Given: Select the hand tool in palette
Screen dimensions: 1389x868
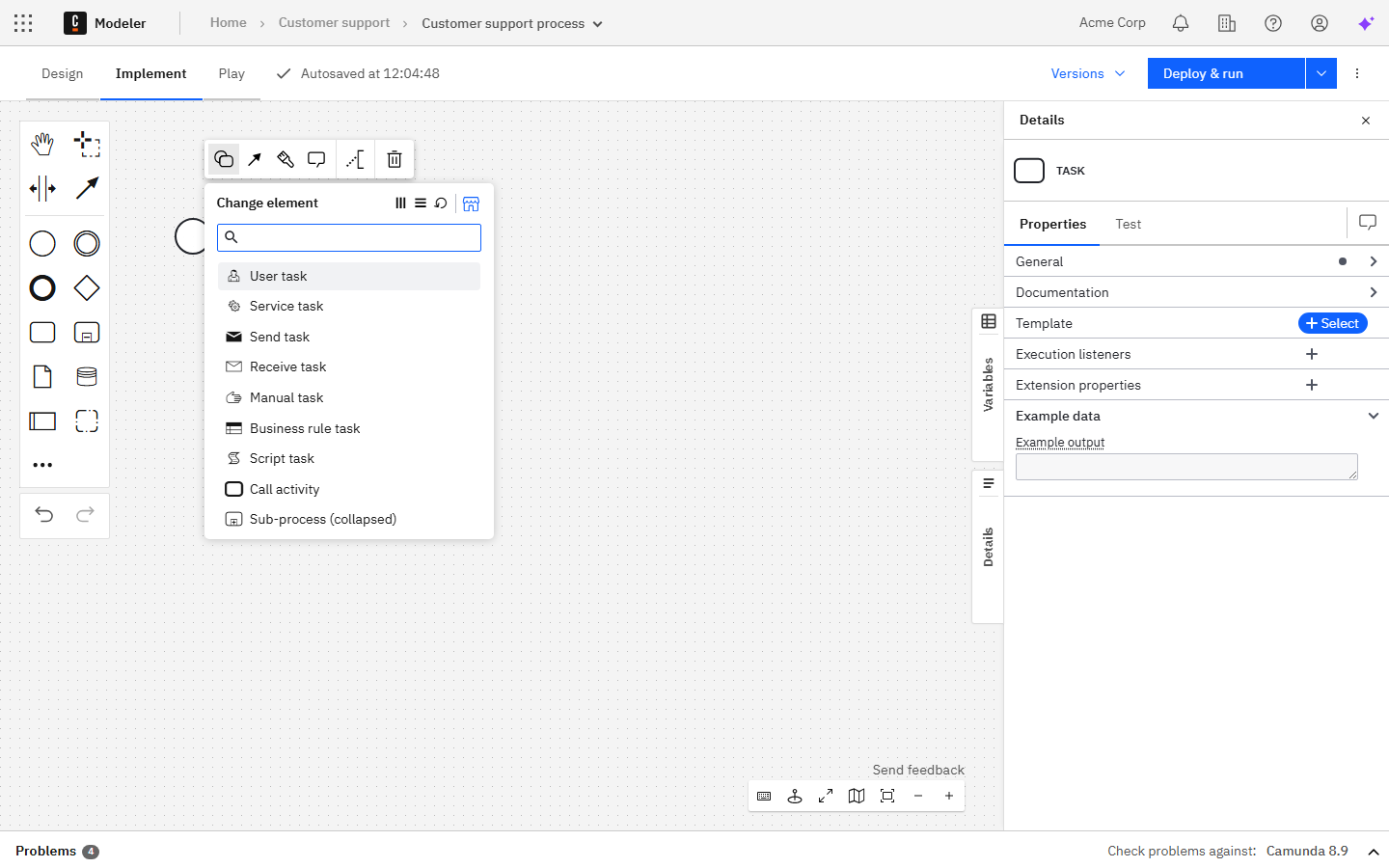Looking at the screenshot, I should [42, 145].
